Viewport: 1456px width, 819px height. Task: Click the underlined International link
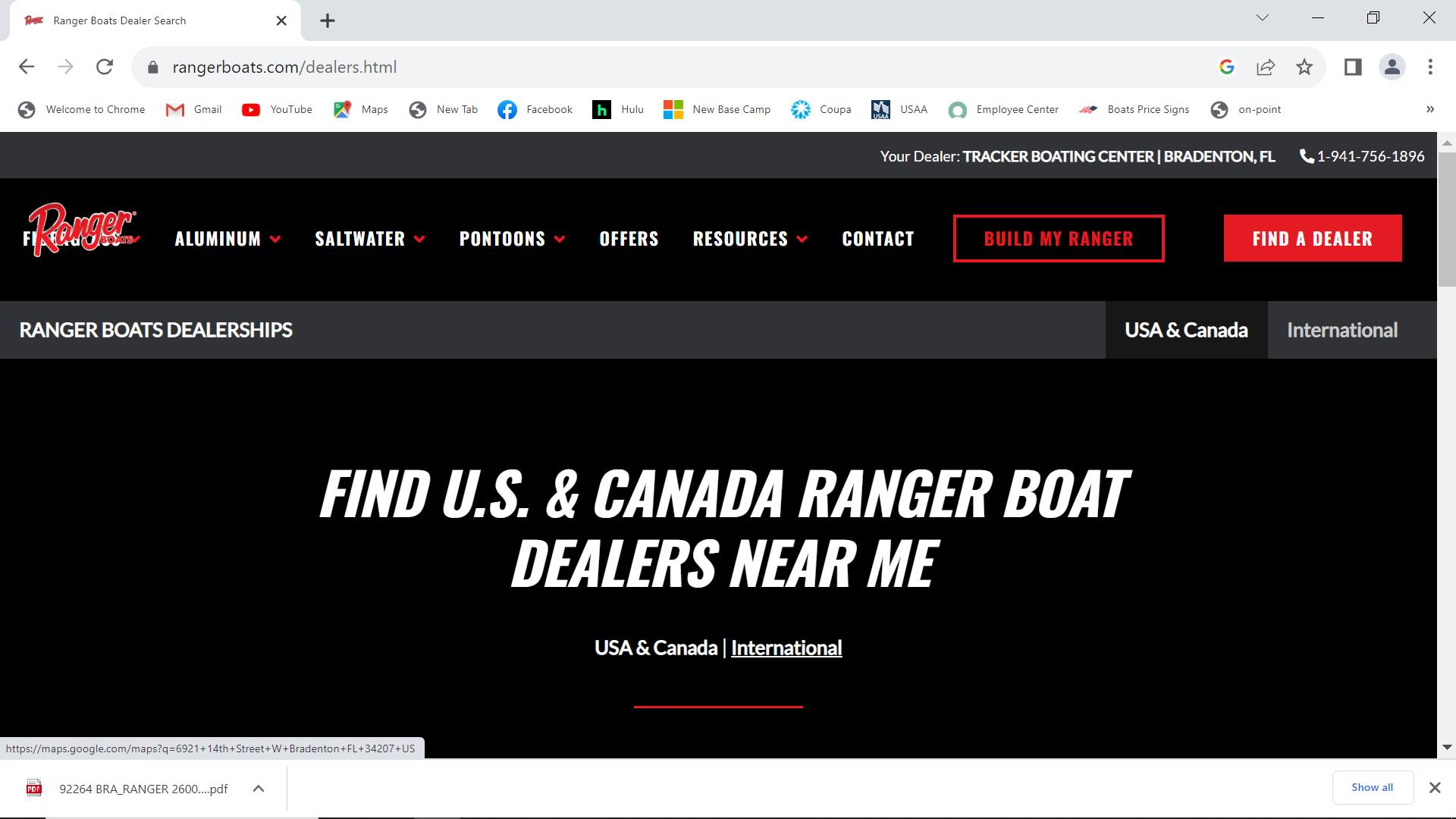pos(786,648)
